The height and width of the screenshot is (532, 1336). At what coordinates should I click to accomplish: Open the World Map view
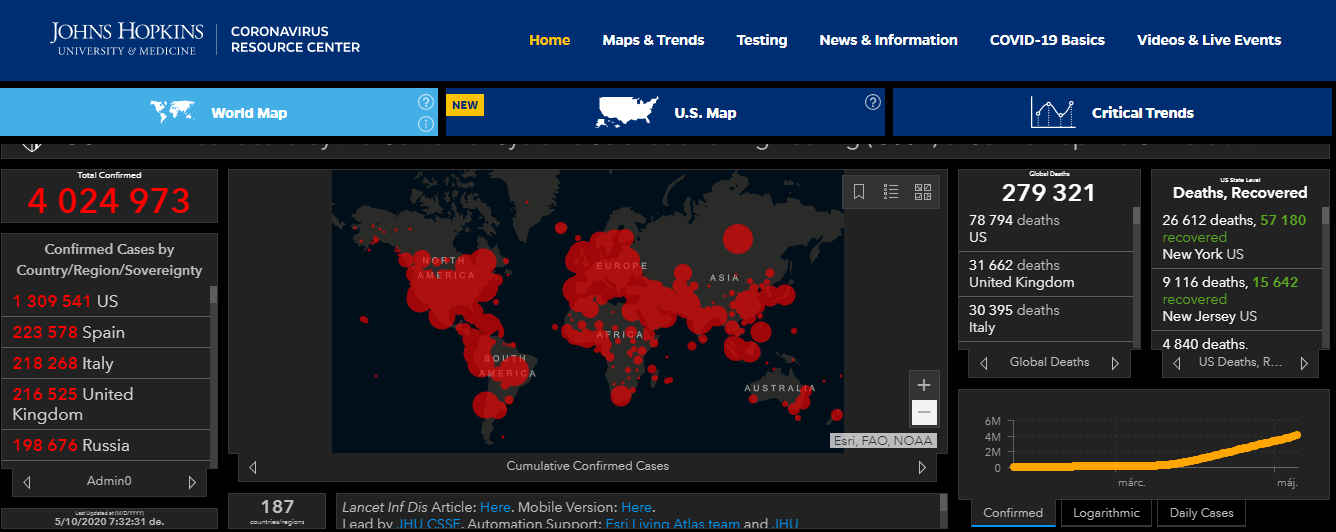[x=219, y=112]
